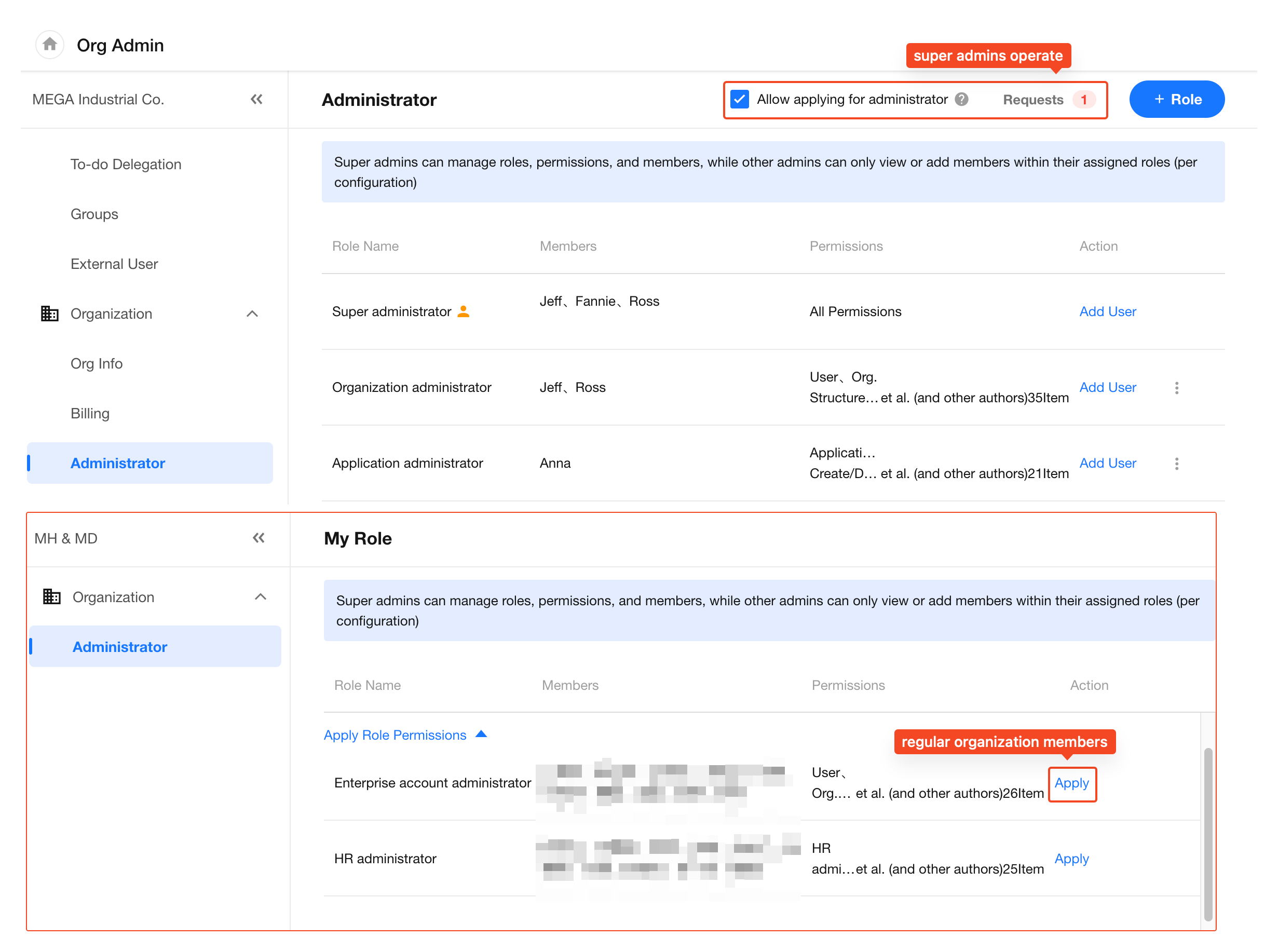1278x952 pixels.
Task: Click the help icon next to Allow applying
Action: pos(961,99)
